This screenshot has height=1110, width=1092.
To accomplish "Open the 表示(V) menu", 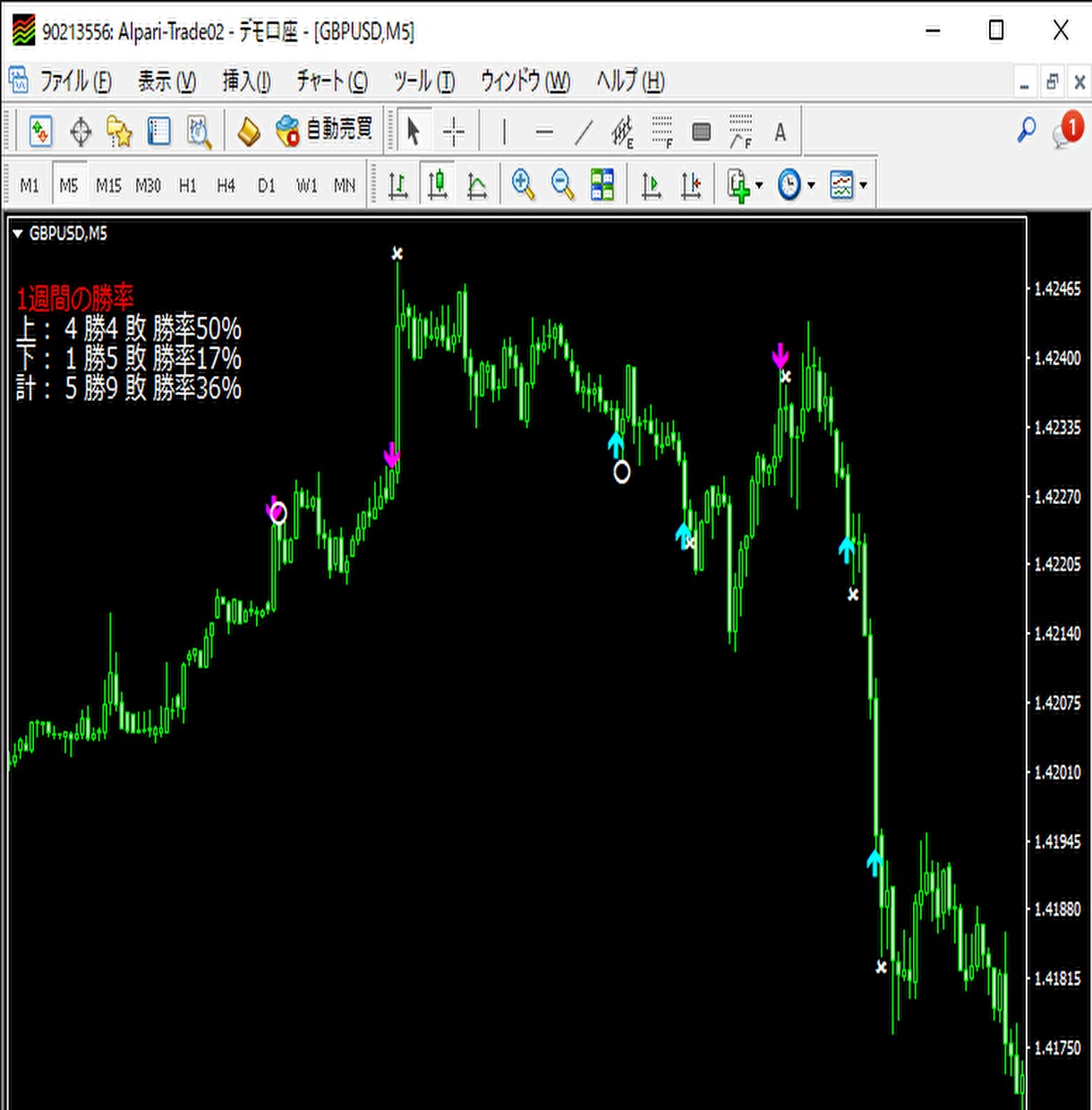I will point(166,81).
